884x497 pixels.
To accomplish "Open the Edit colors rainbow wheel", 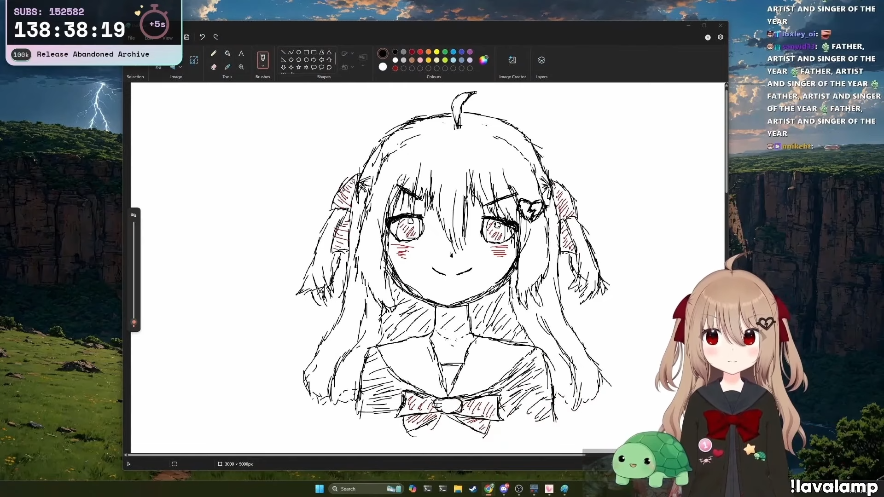I will click(x=484, y=59).
